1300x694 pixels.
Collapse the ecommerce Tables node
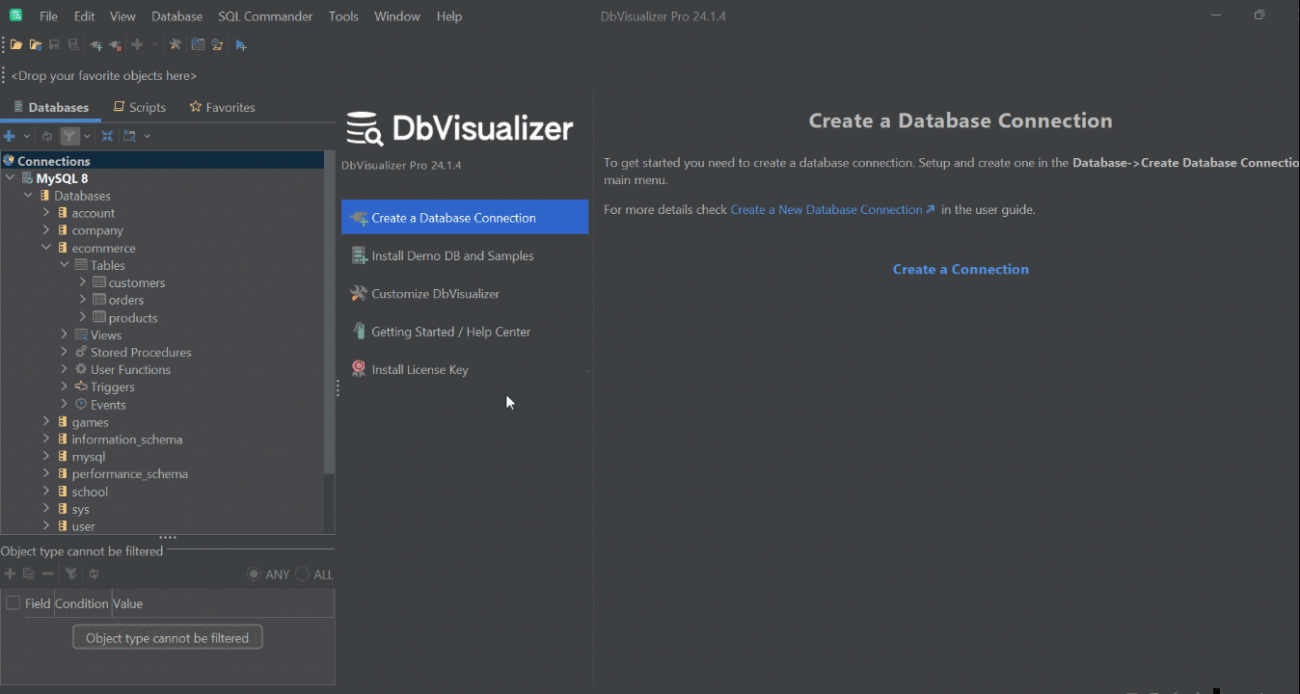click(x=64, y=264)
